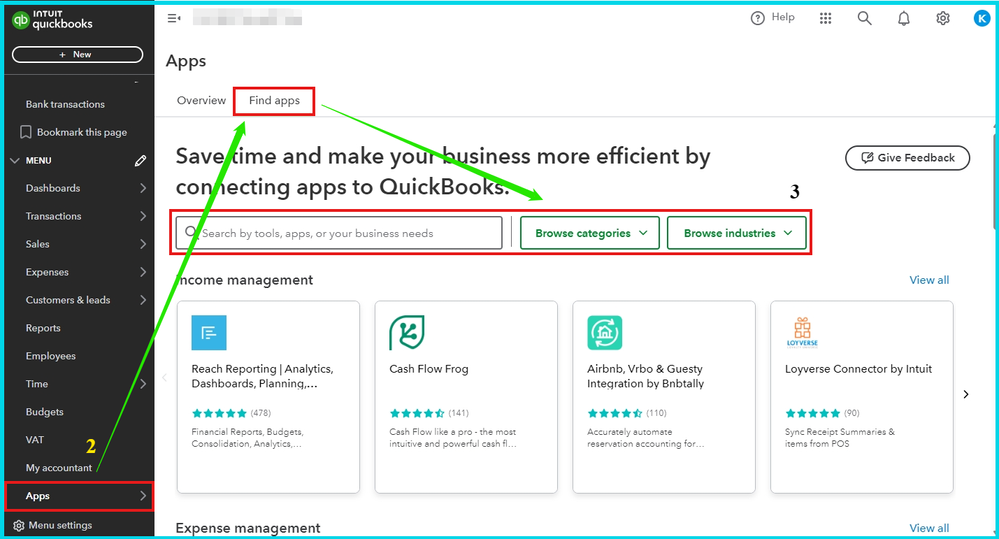This screenshot has height=539, width=999.
Task: Open the K user profile avatar
Action: click(x=982, y=18)
